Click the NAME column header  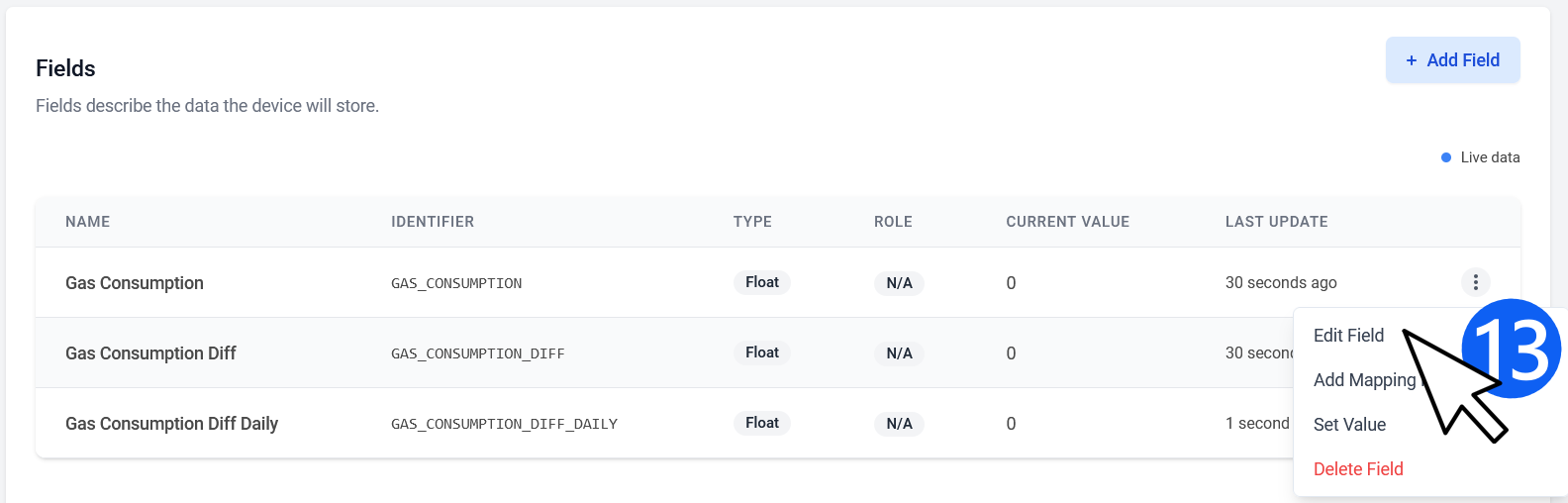pos(88,222)
